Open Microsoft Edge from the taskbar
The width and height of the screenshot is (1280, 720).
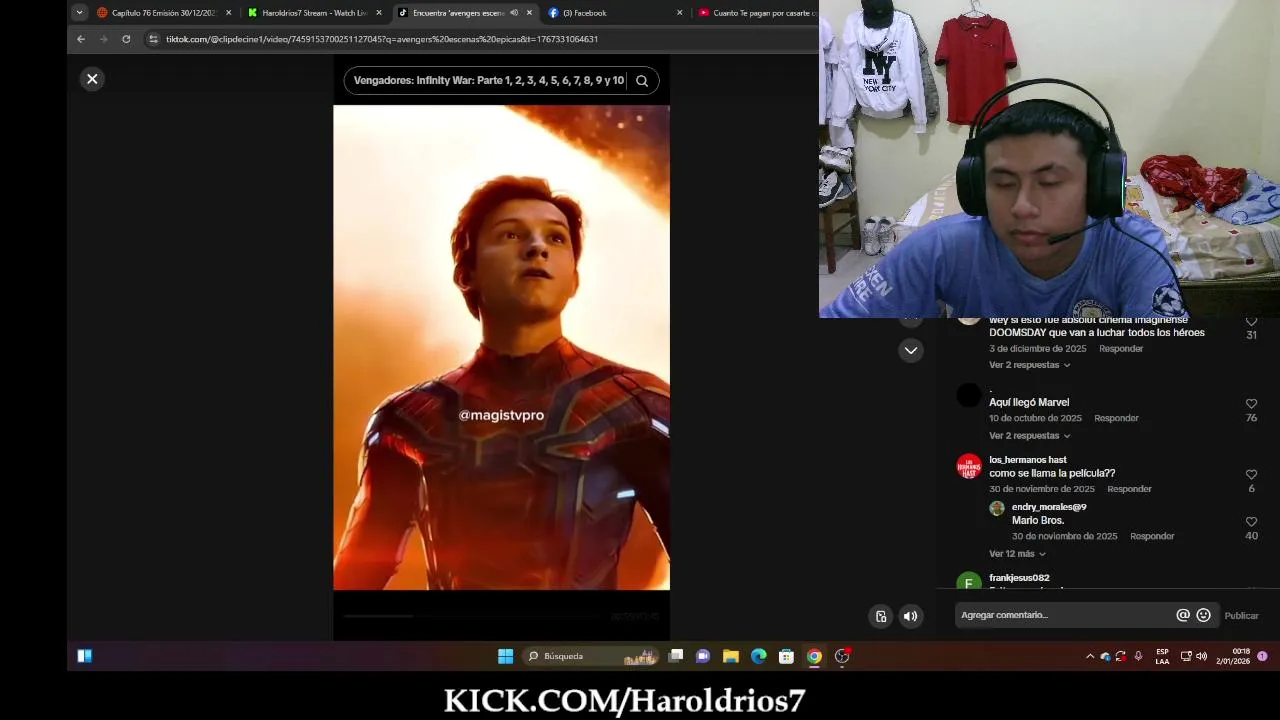(x=759, y=656)
